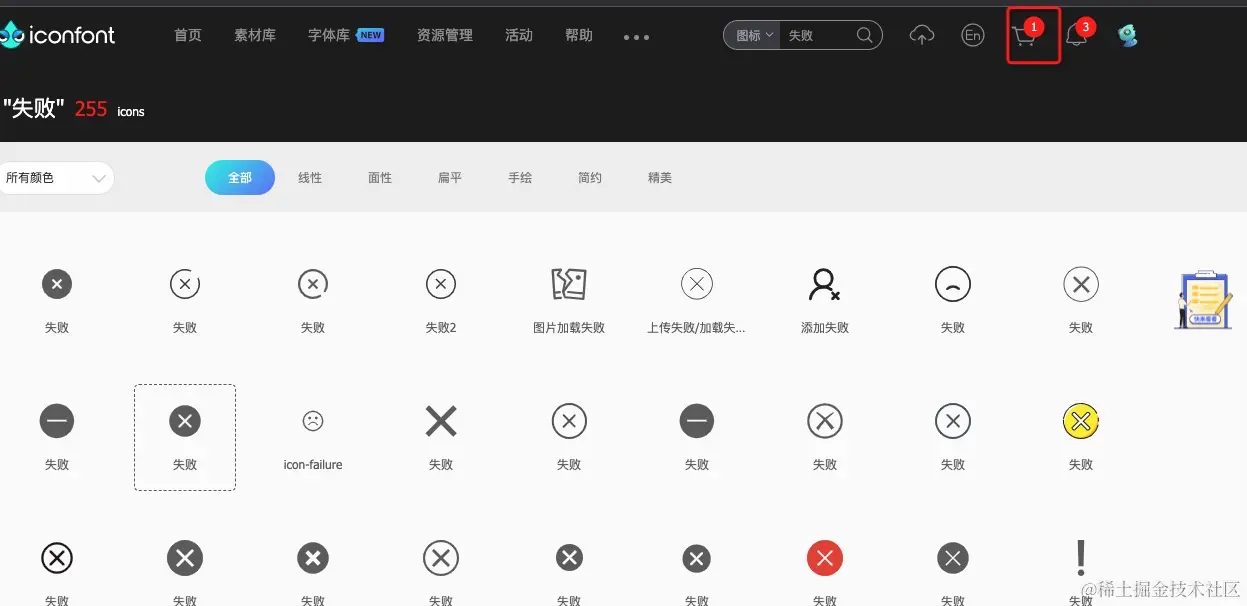Select the icon-failure sad face
This screenshot has width=1247, height=606.
click(x=313, y=421)
